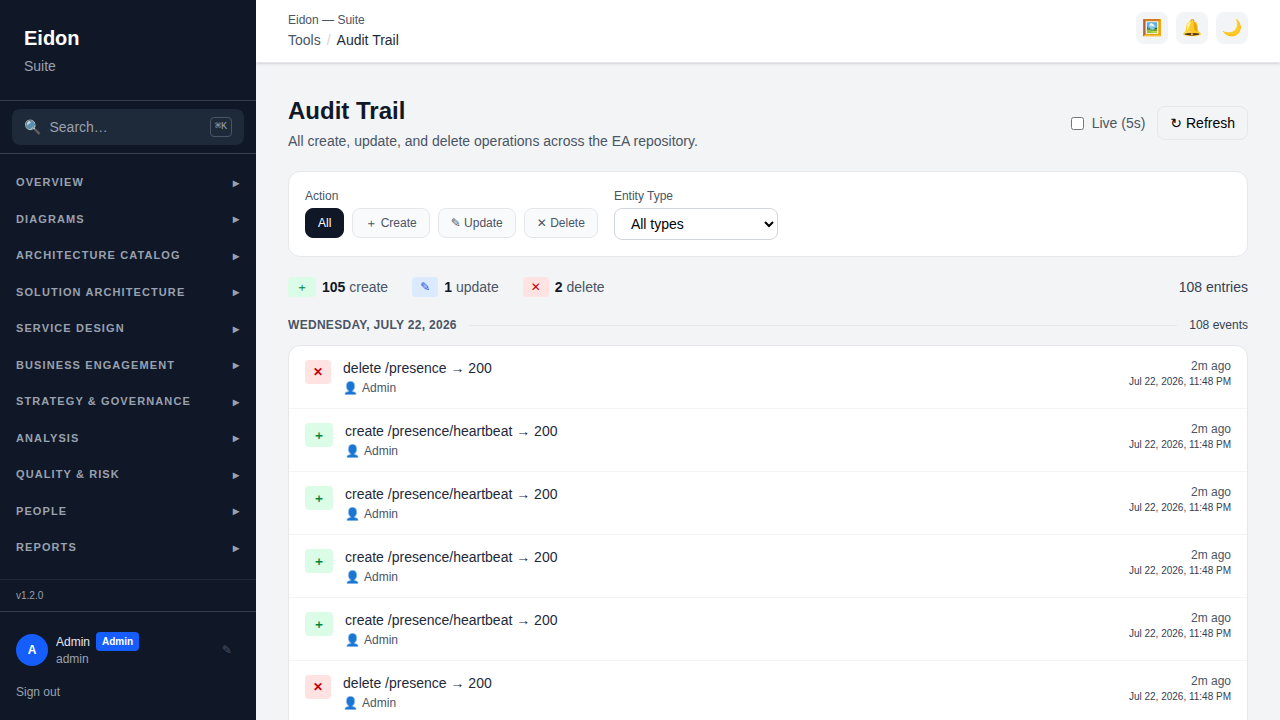The image size is (1280, 720).
Task: Click the blue pencil badge beside 1 update
Action: (425, 287)
